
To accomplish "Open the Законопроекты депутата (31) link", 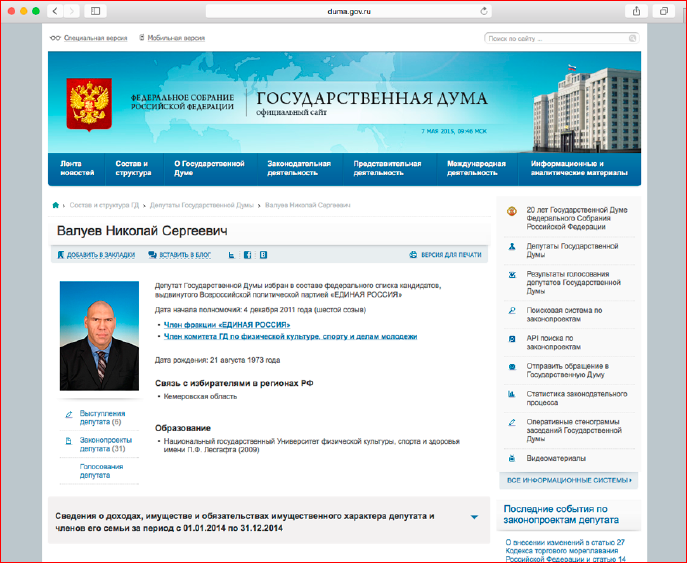I will point(106,444).
